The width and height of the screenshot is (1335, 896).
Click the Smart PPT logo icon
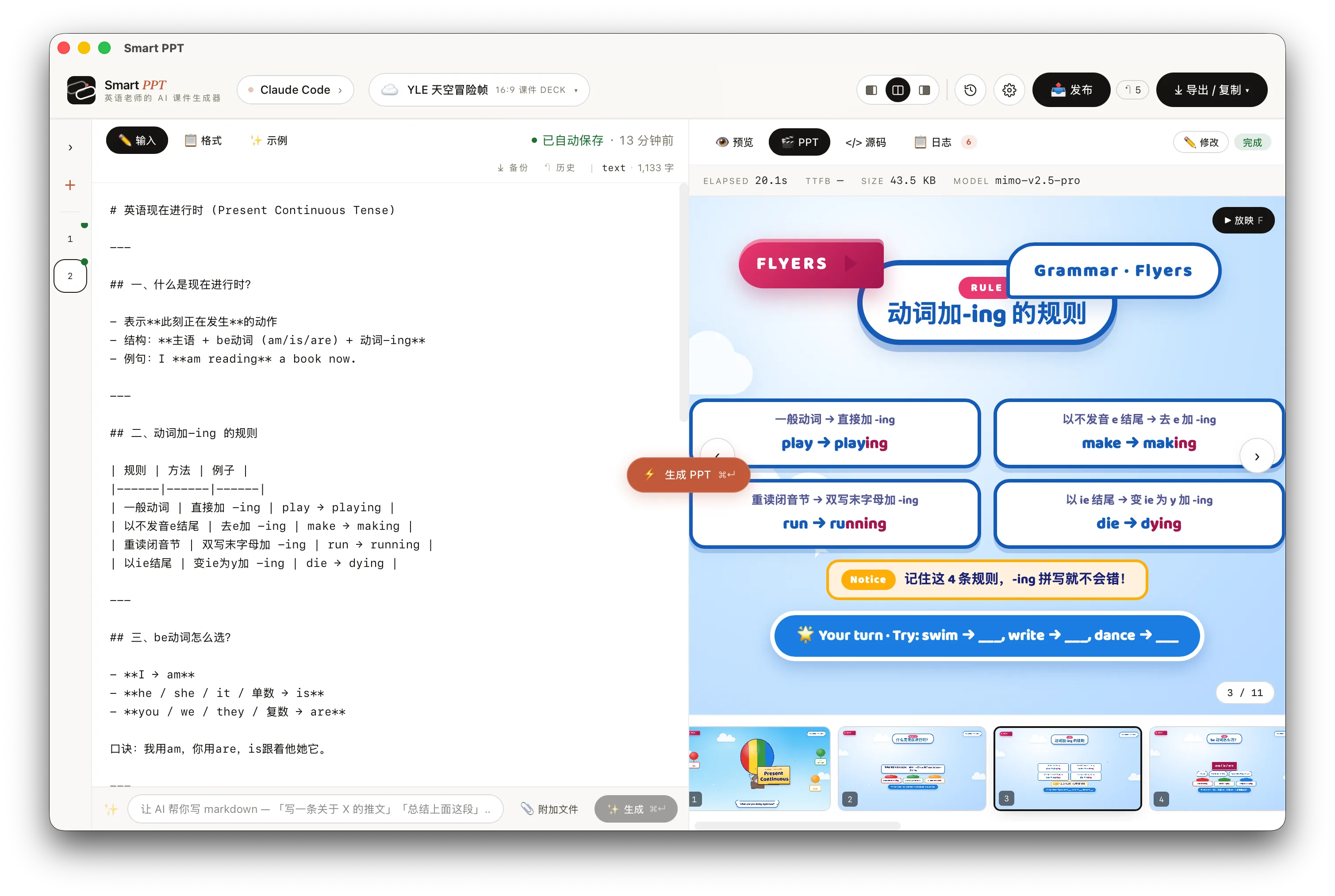click(x=81, y=90)
